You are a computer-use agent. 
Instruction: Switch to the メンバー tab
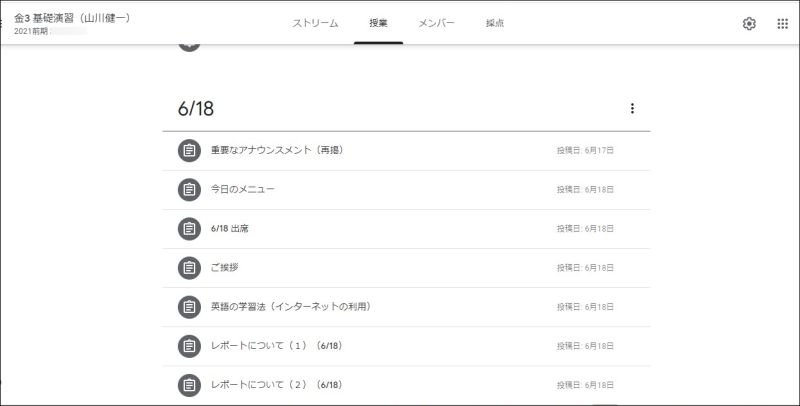coord(436,23)
